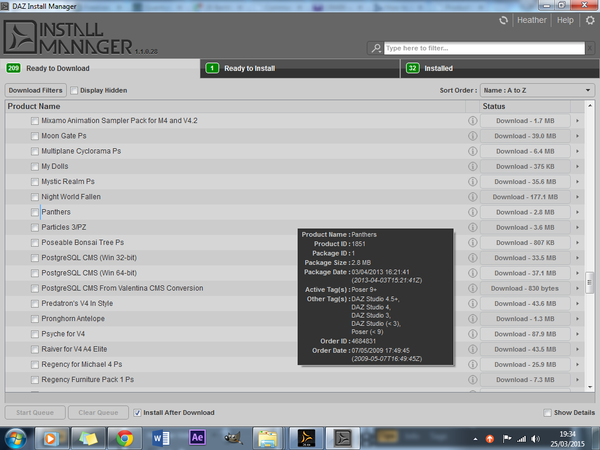Viewport: 600px width, 450px height.
Task: Open info icon for Mixamo Animation Sampler Pack
Action: point(473,121)
